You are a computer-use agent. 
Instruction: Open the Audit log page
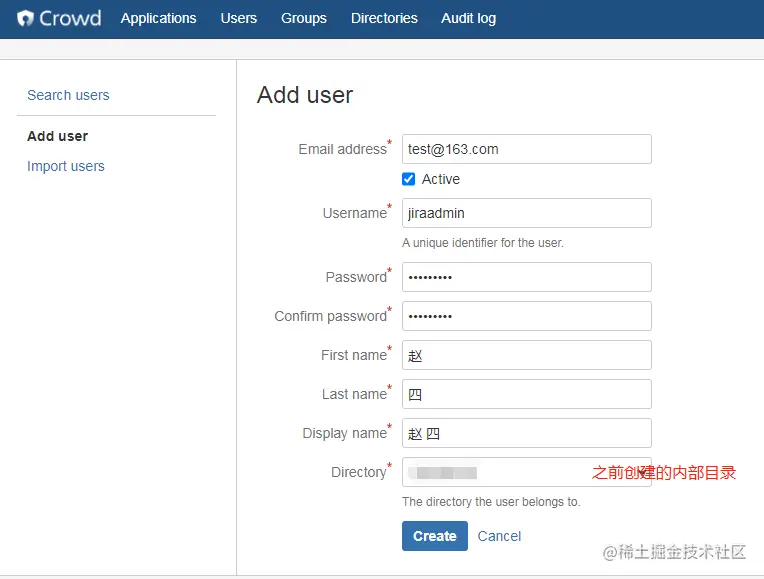[x=468, y=18]
